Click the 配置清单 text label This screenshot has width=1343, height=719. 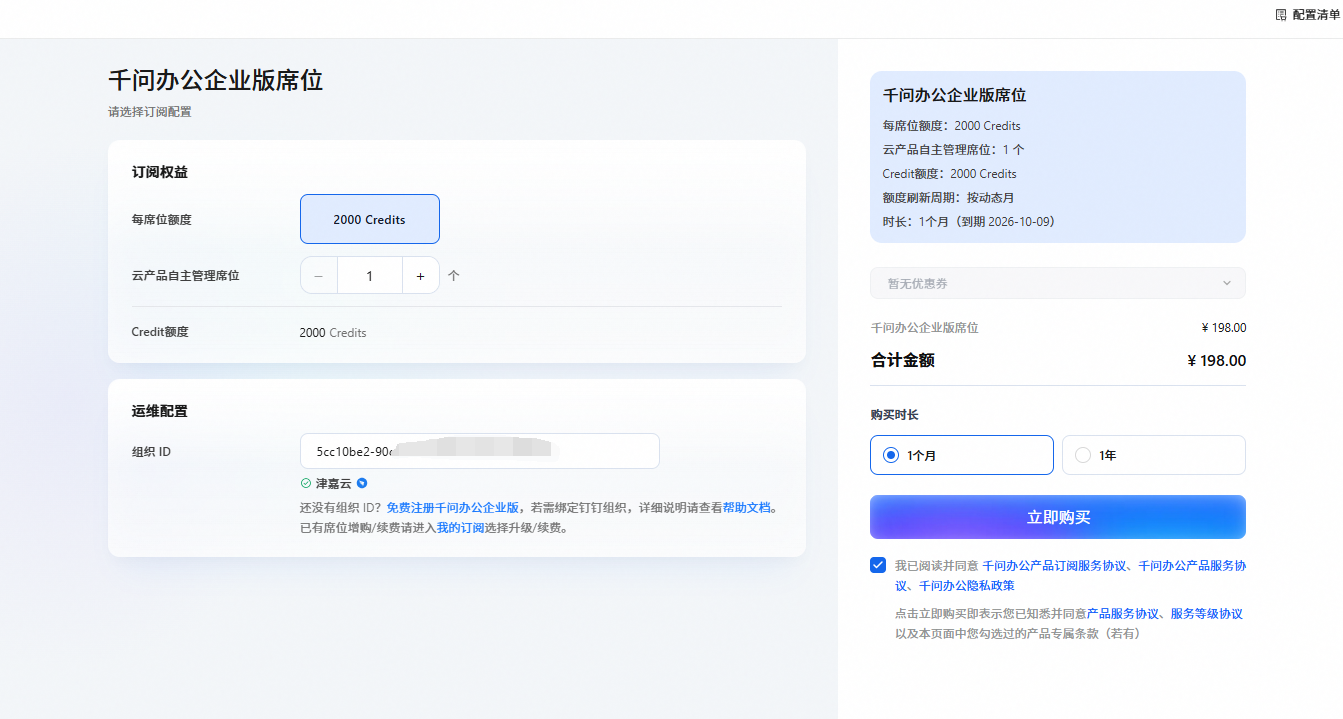pos(1316,15)
